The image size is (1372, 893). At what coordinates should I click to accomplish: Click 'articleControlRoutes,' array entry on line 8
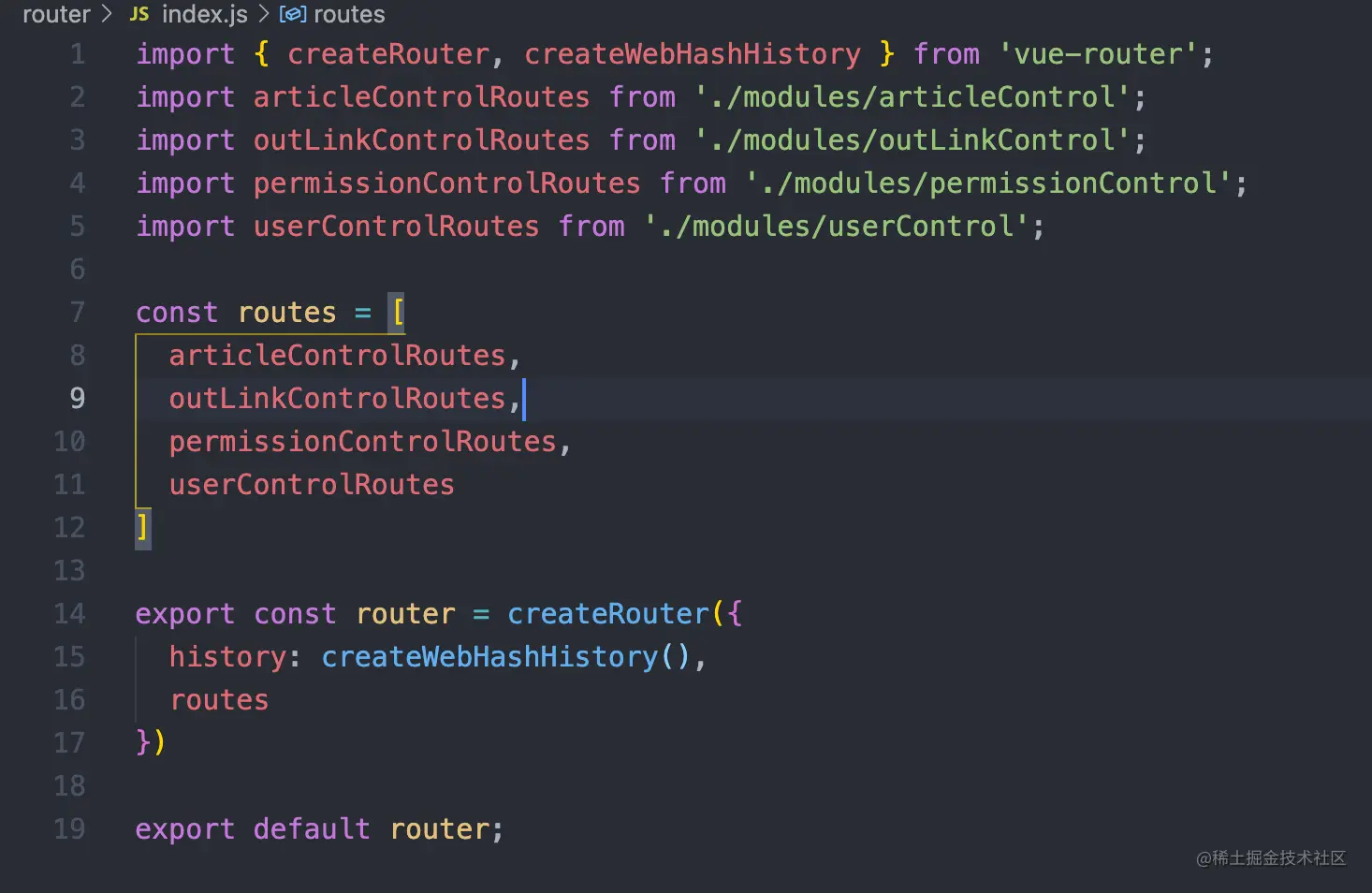click(344, 356)
